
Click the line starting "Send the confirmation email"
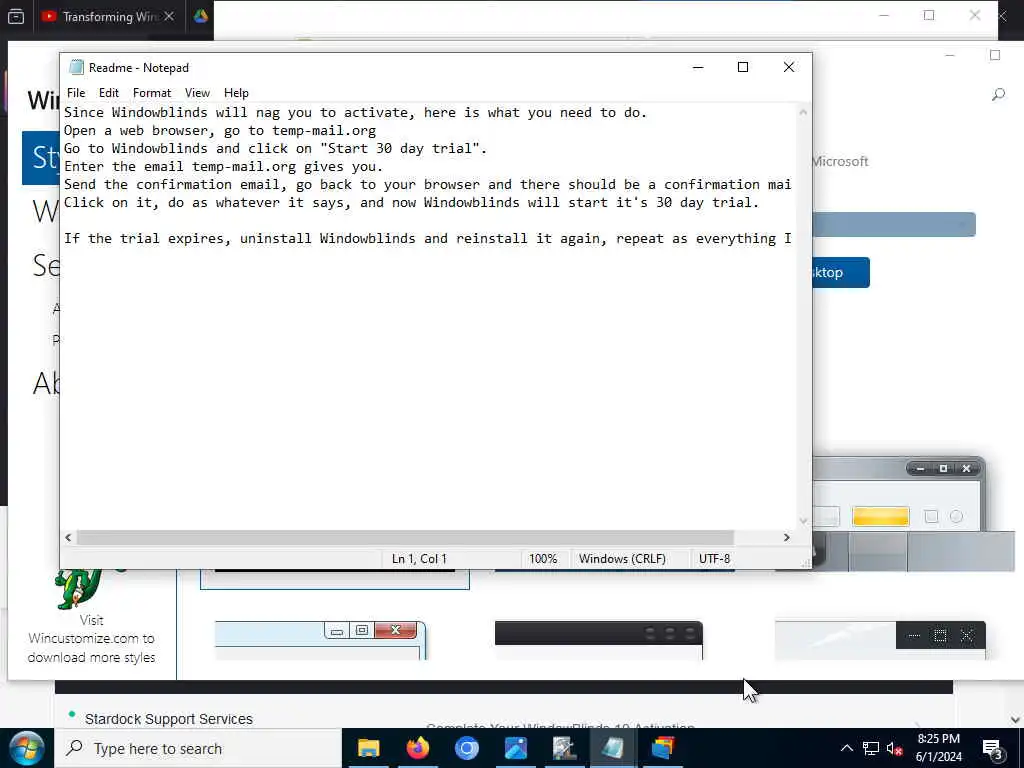(428, 184)
